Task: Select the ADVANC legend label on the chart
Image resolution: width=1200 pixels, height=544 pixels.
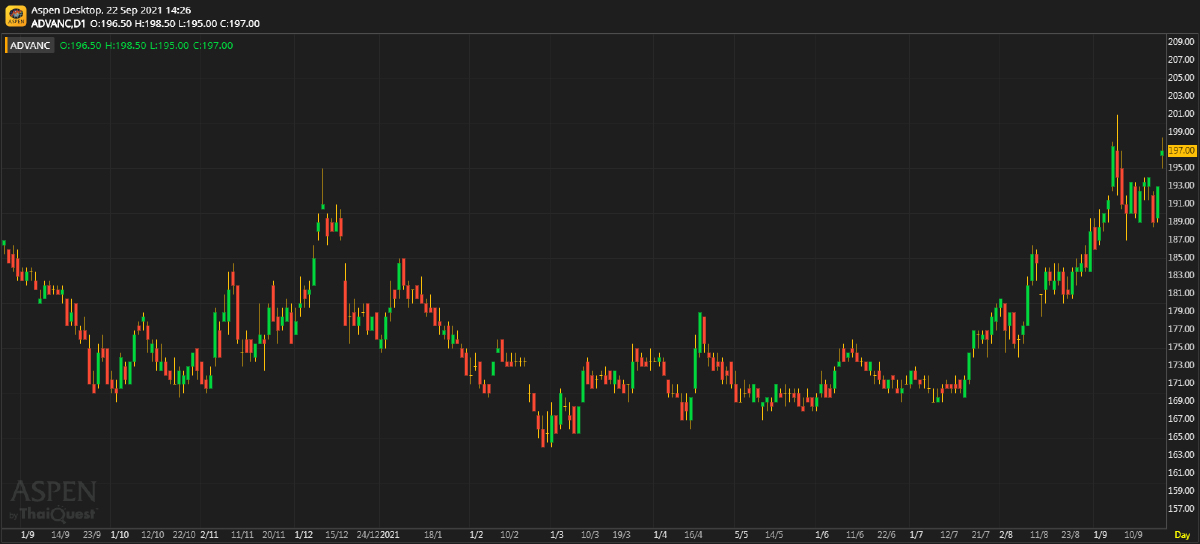Action: tap(31, 45)
